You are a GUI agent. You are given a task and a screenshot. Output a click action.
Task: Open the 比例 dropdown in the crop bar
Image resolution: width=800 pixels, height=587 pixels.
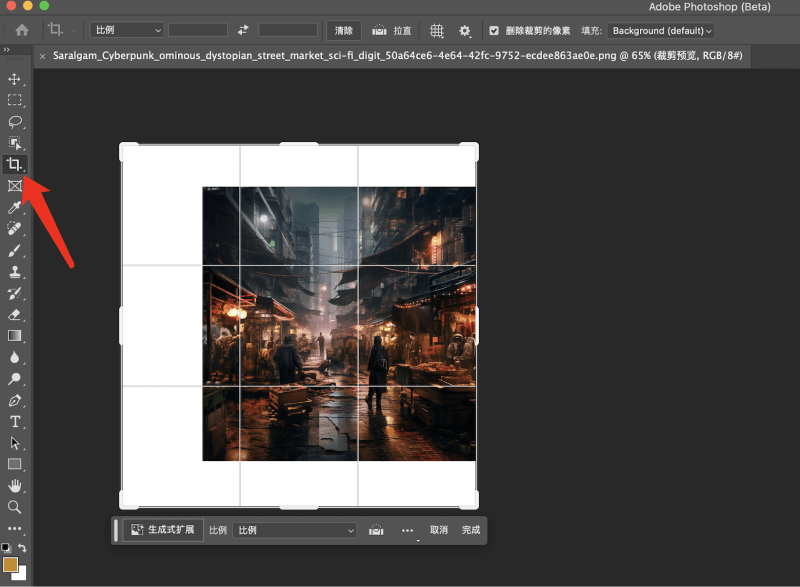293,530
